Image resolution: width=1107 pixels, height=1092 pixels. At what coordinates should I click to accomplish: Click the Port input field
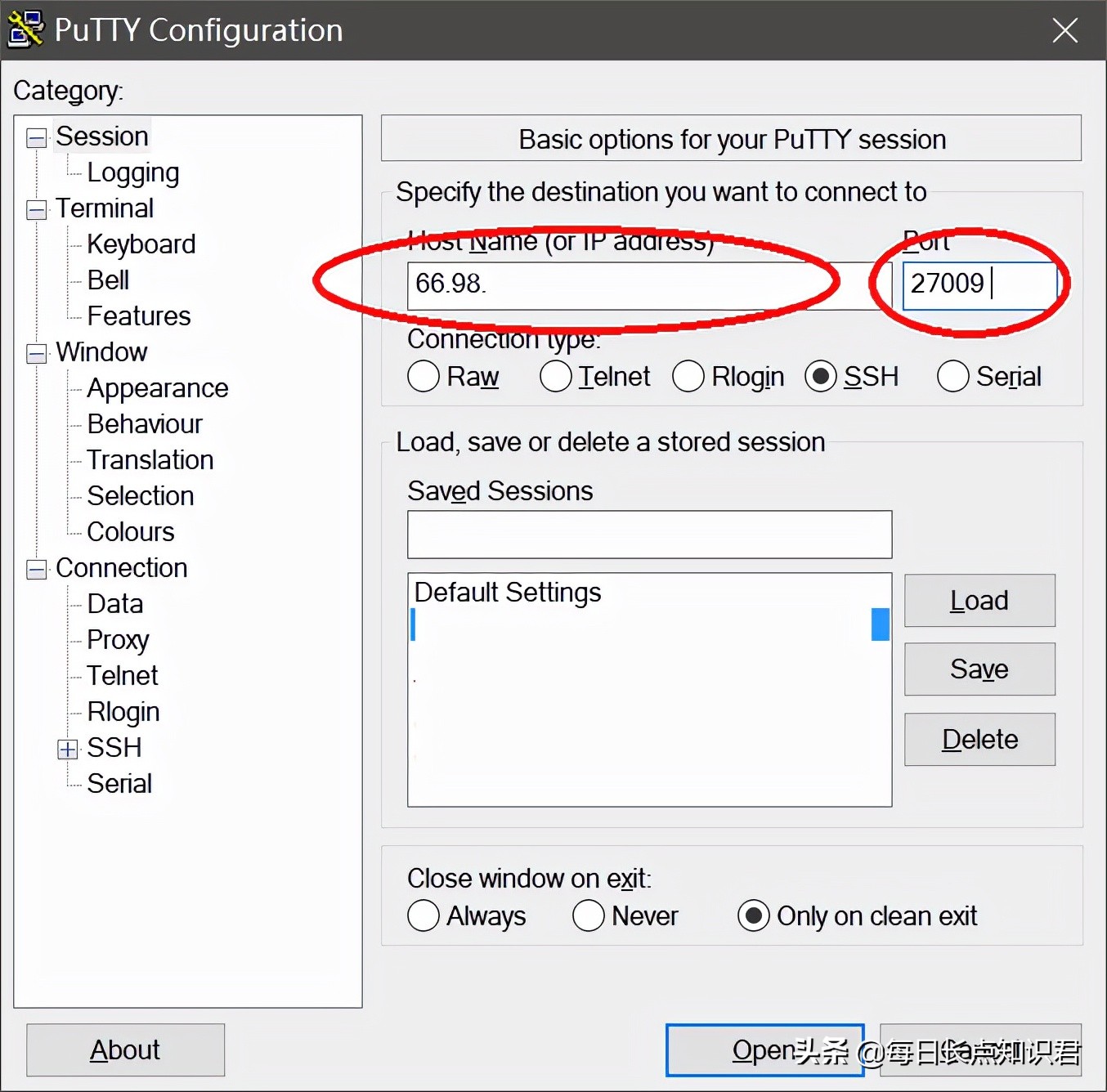[x=979, y=285]
